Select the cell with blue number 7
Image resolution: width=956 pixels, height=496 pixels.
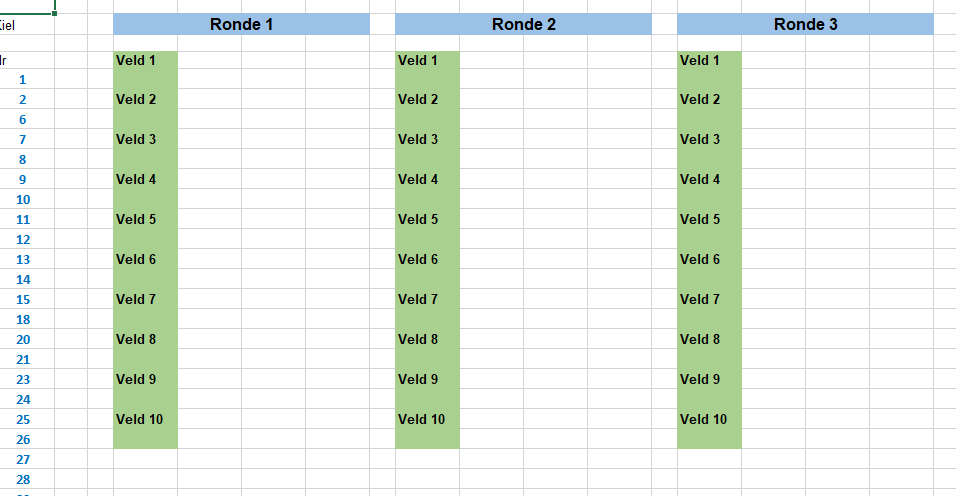(22, 139)
